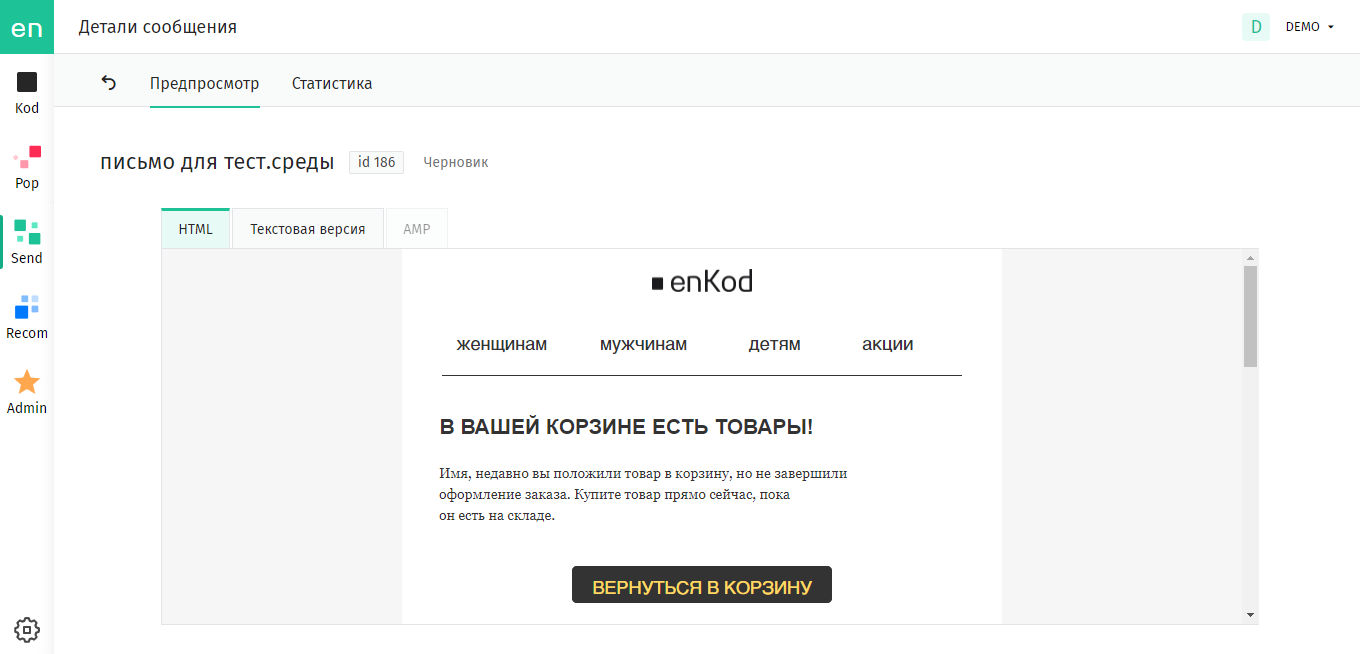1360x654 pixels.
Task: Open the Pop module icon
Action: [x=27, y=157]
